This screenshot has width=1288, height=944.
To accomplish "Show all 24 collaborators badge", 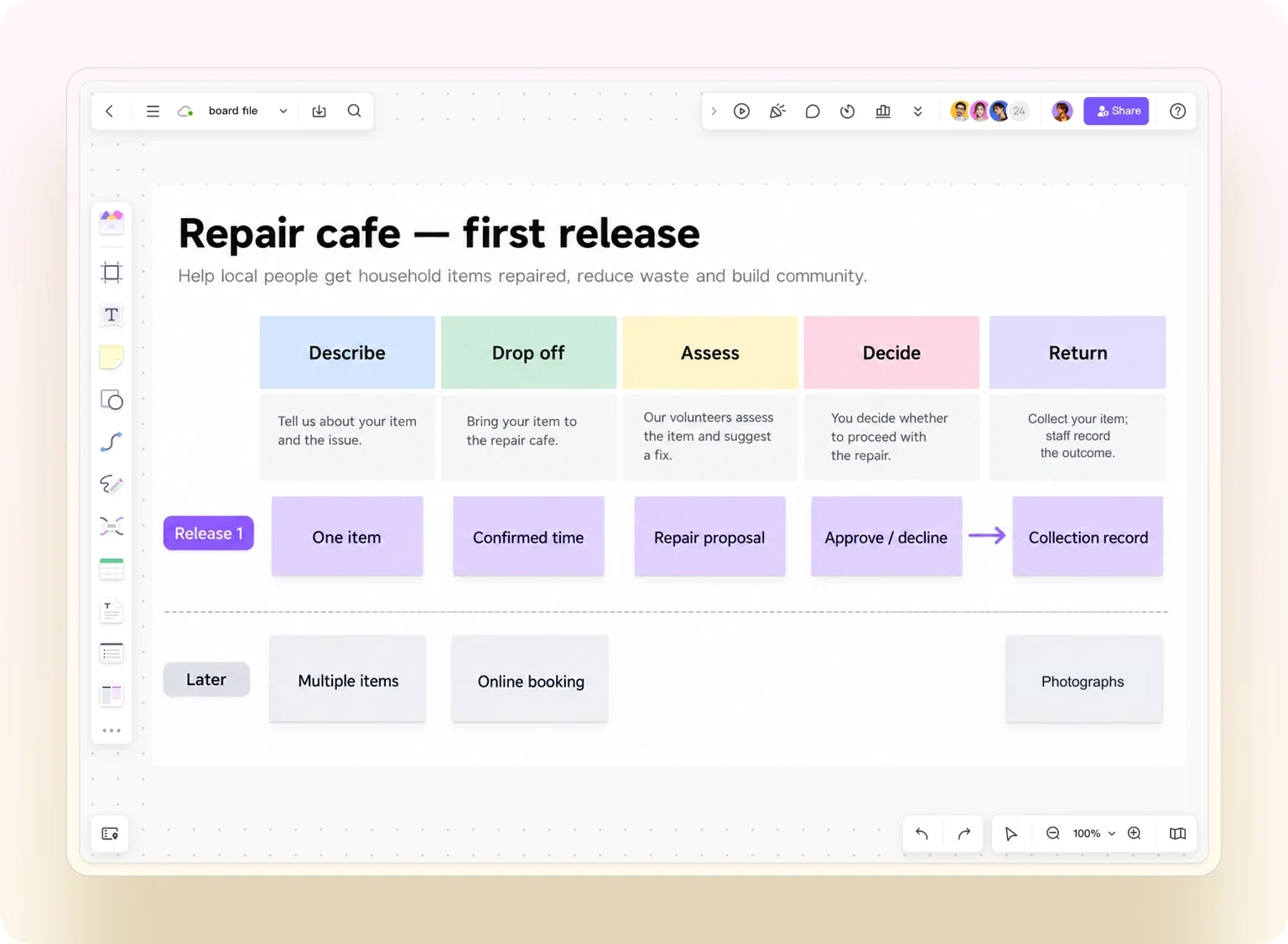I will (1019, 111).
